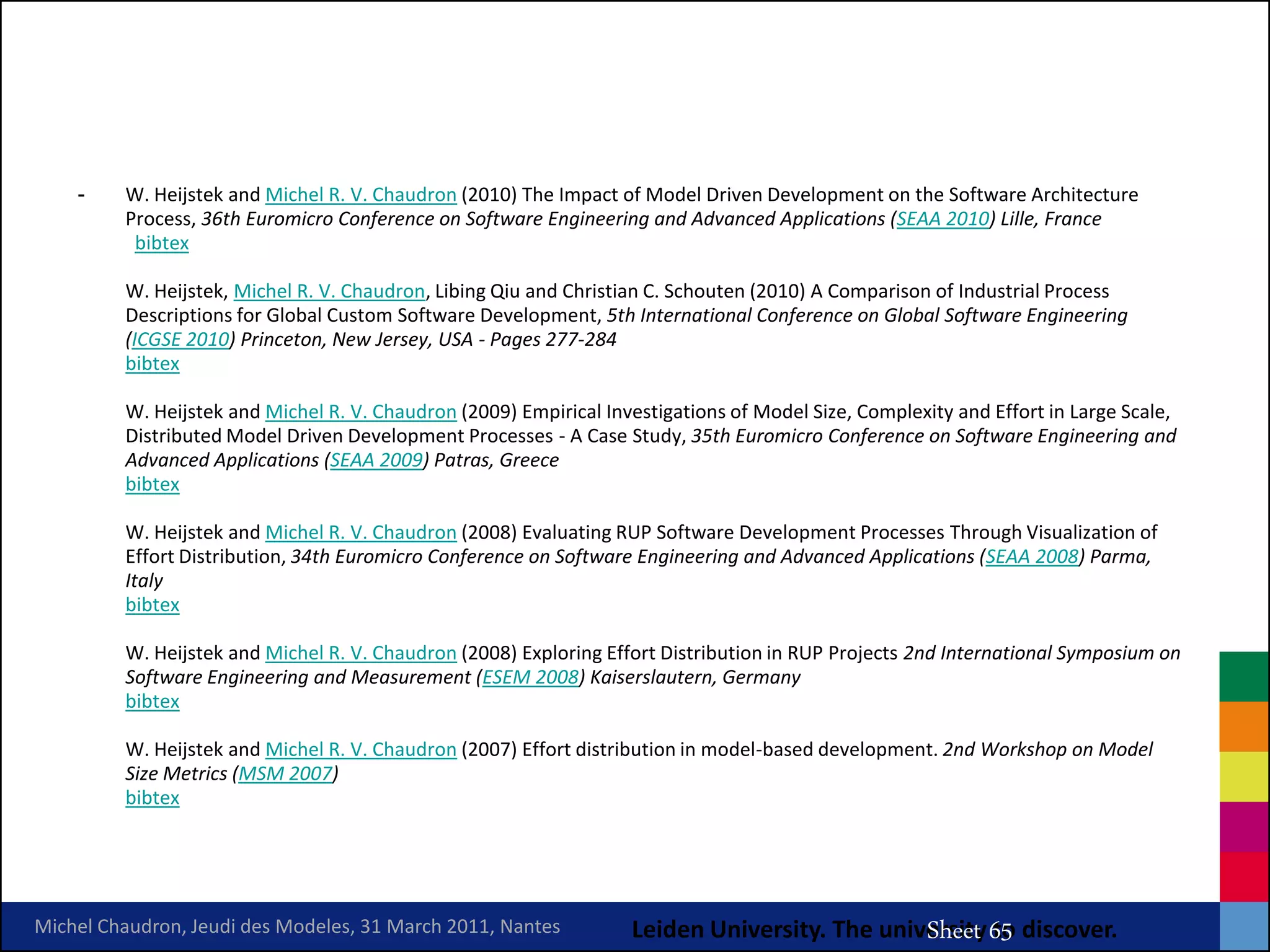Click the yellow color block

[x=1243, y=777]
